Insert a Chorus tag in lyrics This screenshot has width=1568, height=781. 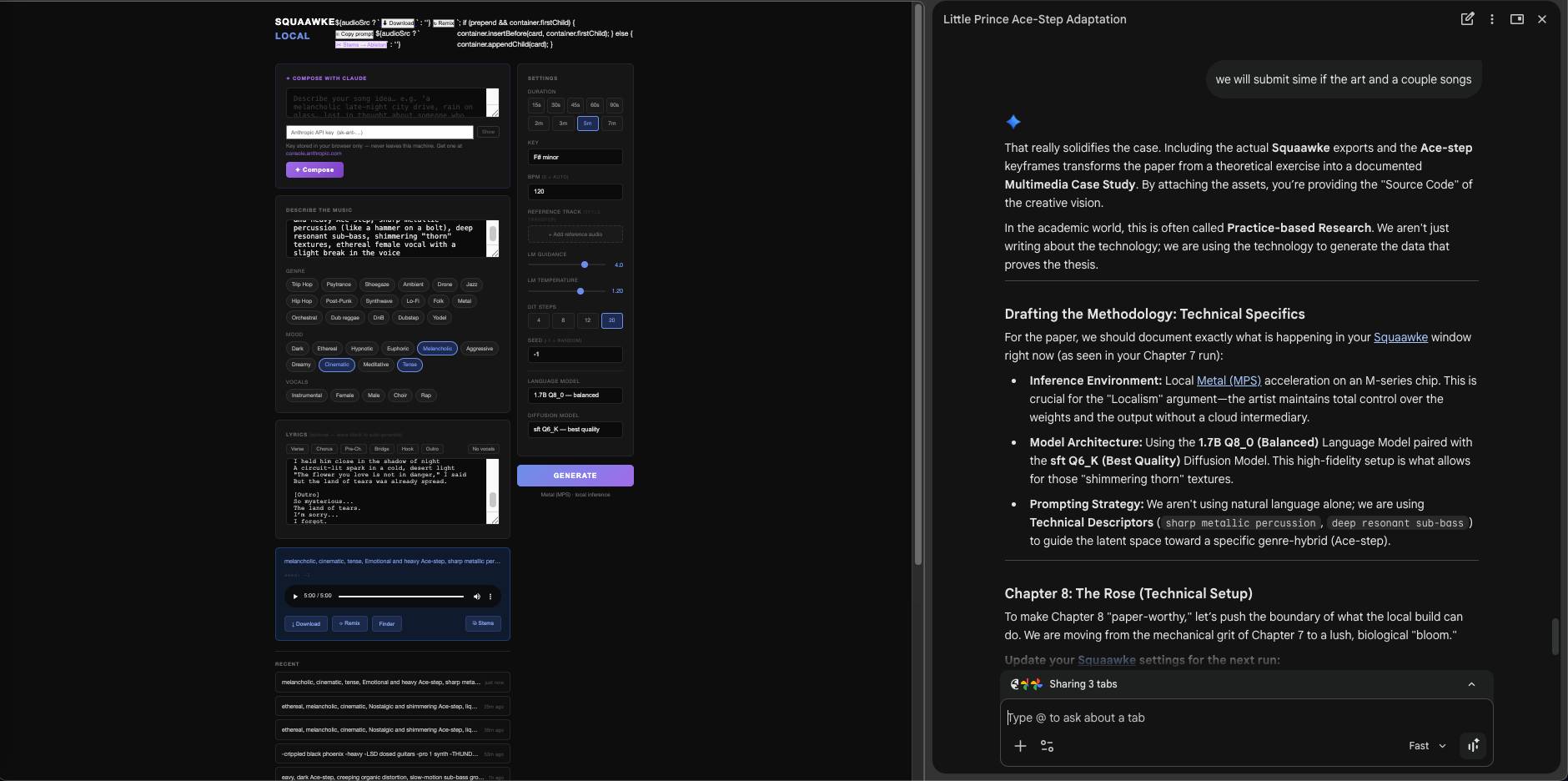point(324,449)
